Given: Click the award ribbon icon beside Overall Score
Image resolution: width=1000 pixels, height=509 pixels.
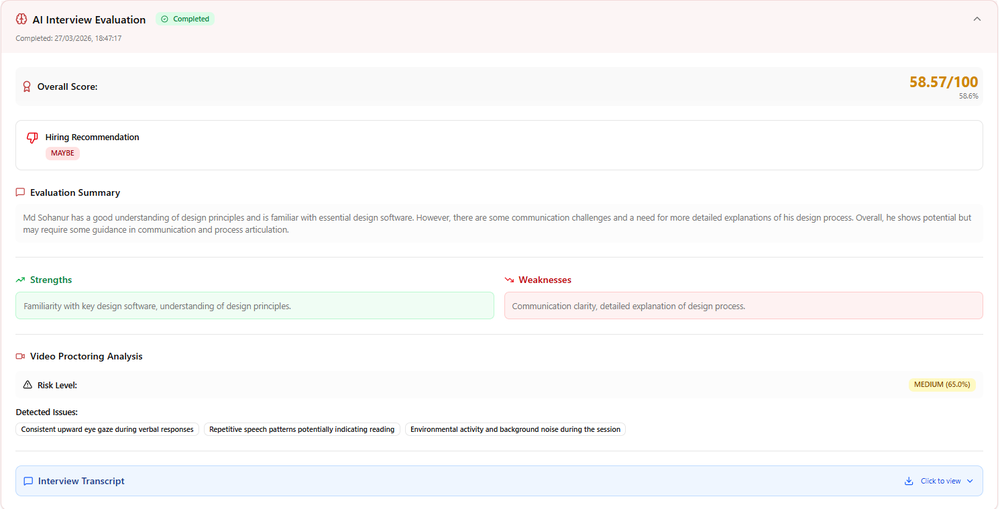Looking at the screenshot, I should 27,86.
